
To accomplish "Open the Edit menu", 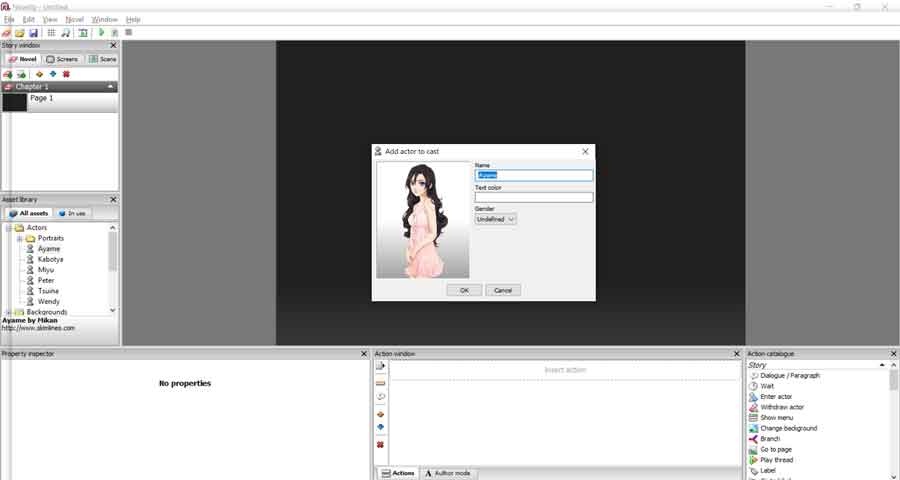I will (29, 20).
